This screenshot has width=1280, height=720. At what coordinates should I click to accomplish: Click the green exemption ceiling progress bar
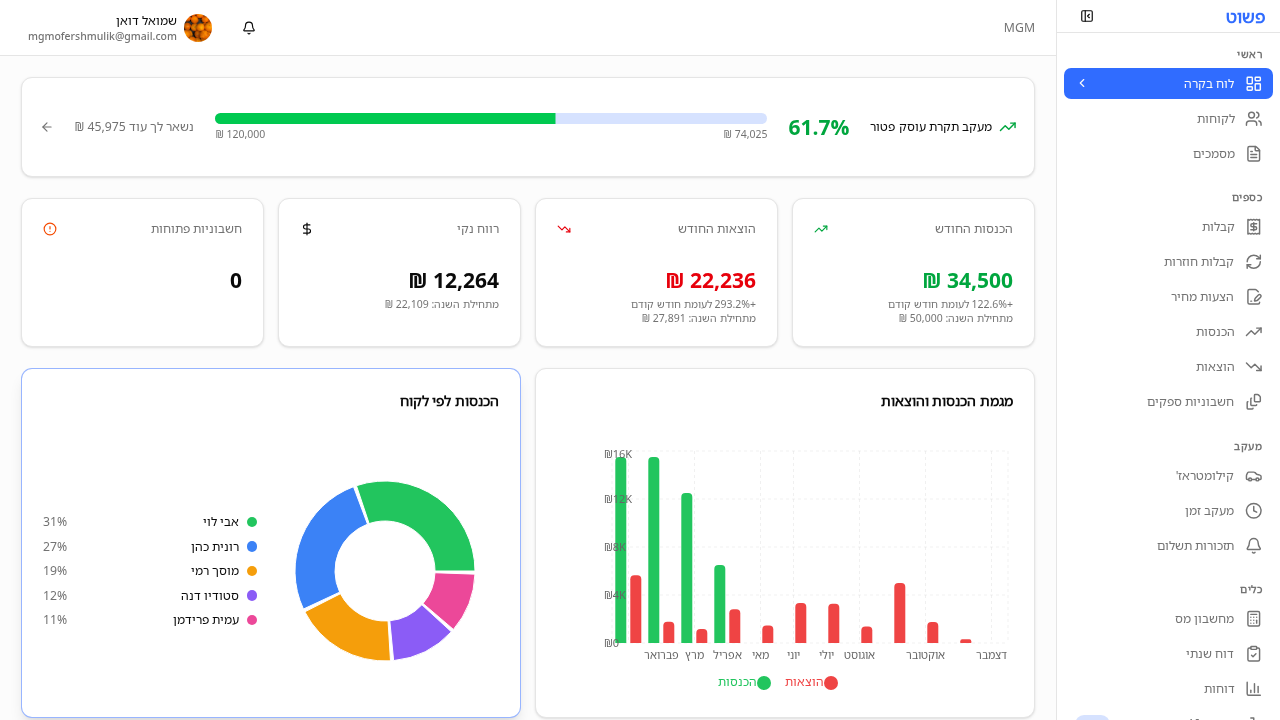(x=385, y=118)
